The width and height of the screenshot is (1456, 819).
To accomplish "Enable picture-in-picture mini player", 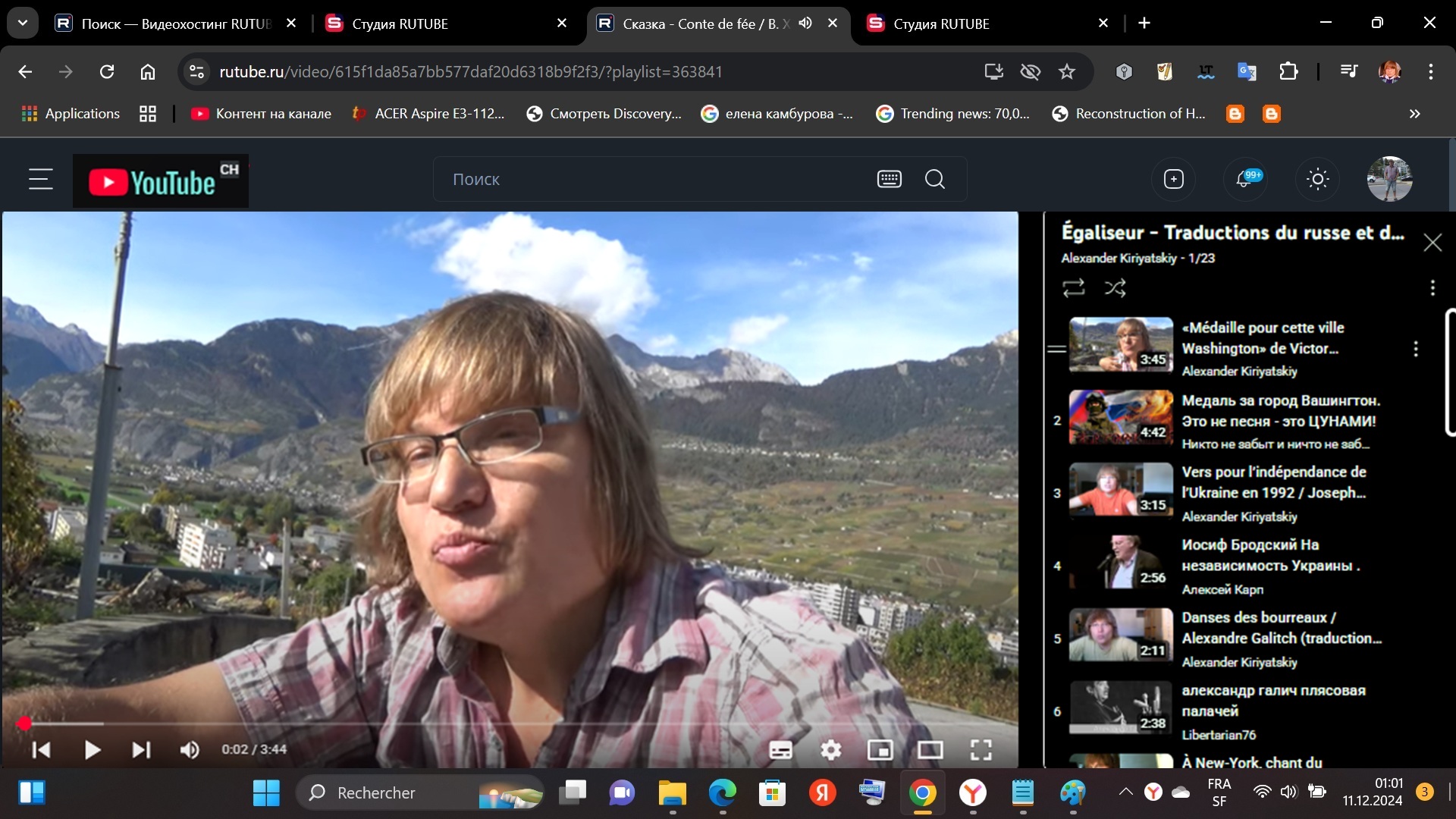I will 880,750.
